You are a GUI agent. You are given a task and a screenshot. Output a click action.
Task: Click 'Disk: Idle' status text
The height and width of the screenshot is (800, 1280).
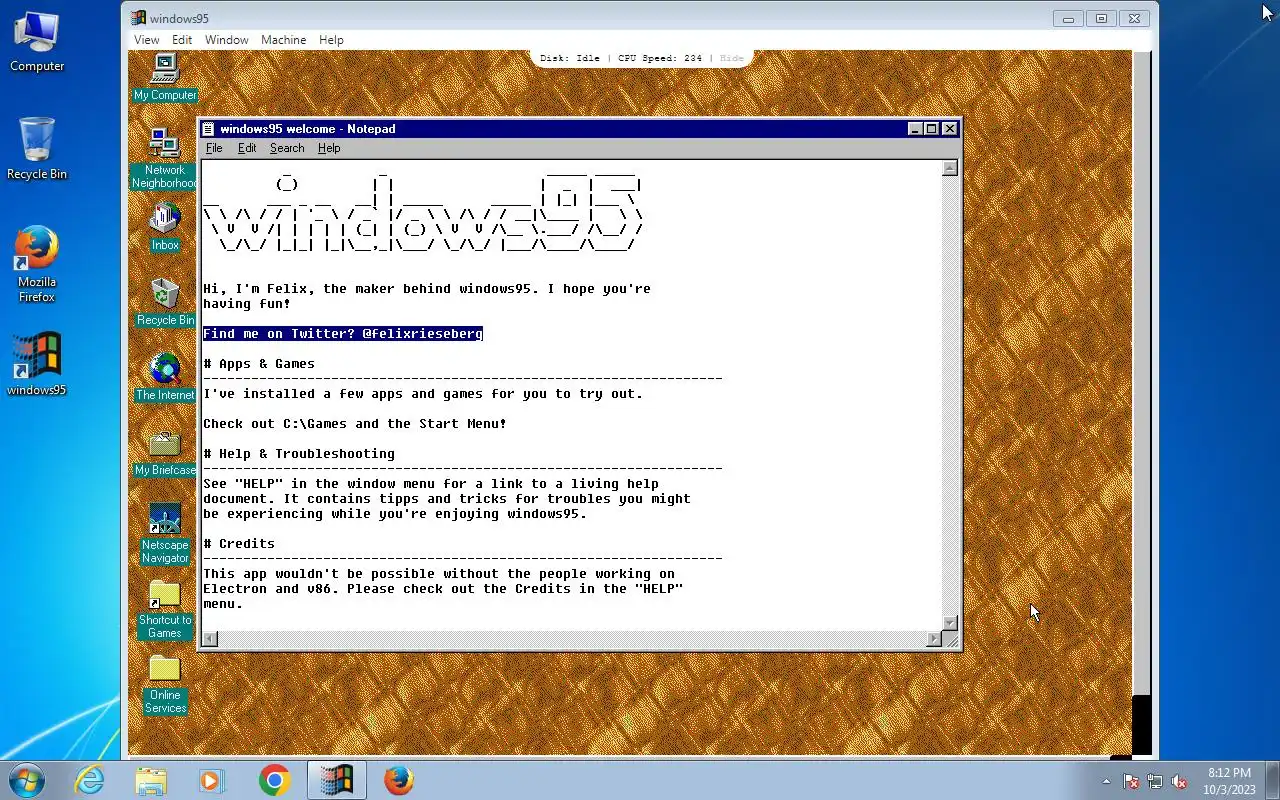tap(570, 58)
